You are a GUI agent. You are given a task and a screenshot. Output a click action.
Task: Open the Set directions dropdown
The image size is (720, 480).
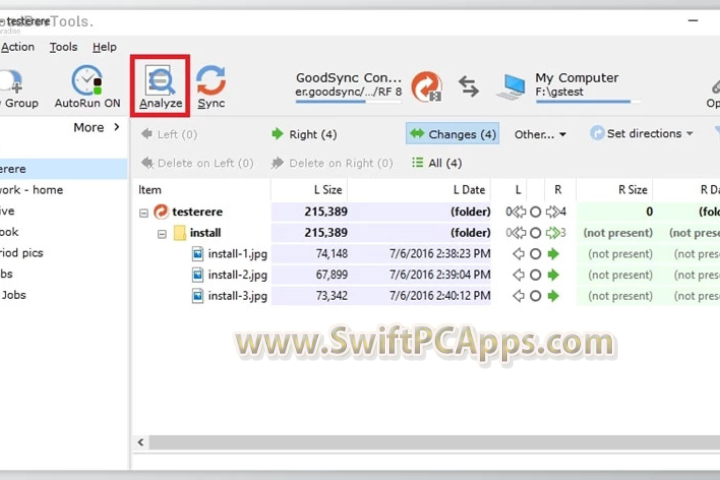click(641, 134)
